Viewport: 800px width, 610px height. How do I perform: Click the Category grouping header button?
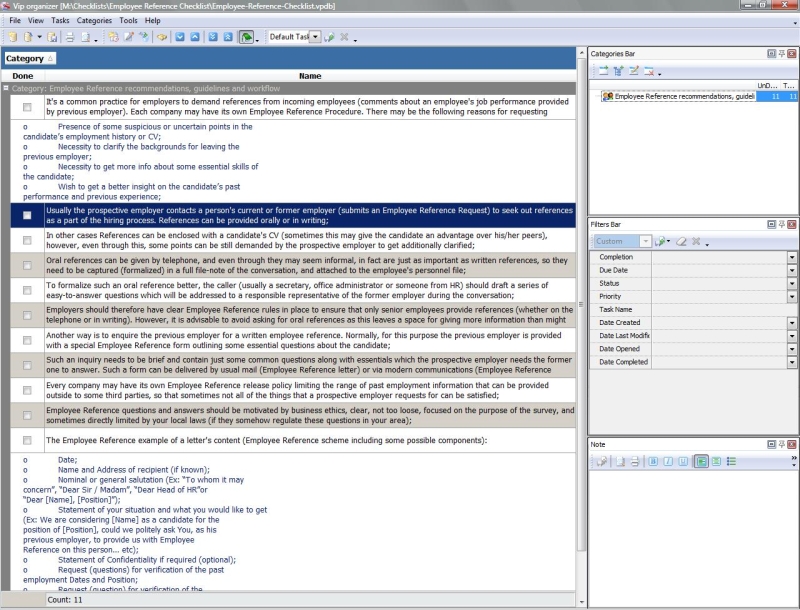(x=29, y=59)
